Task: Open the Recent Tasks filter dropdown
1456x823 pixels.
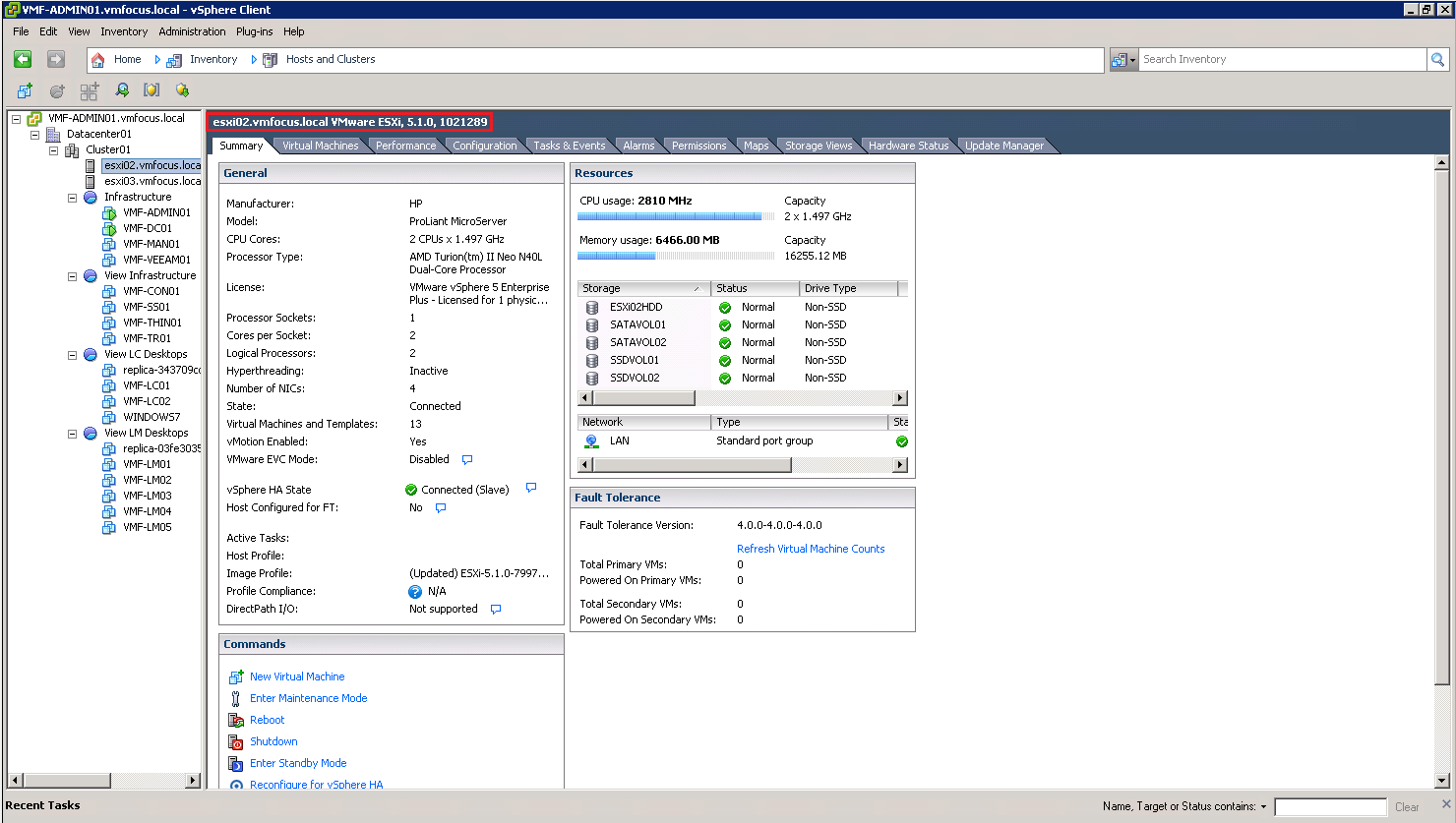Action: click(x=1263, y=807)
